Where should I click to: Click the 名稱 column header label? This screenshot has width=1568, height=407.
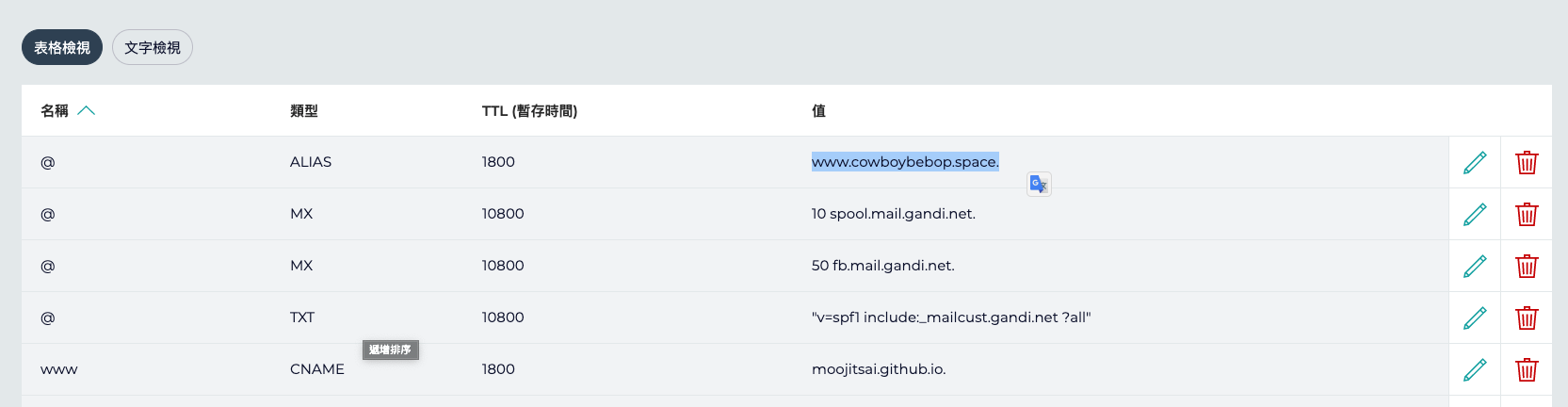[x=55, y=111]
